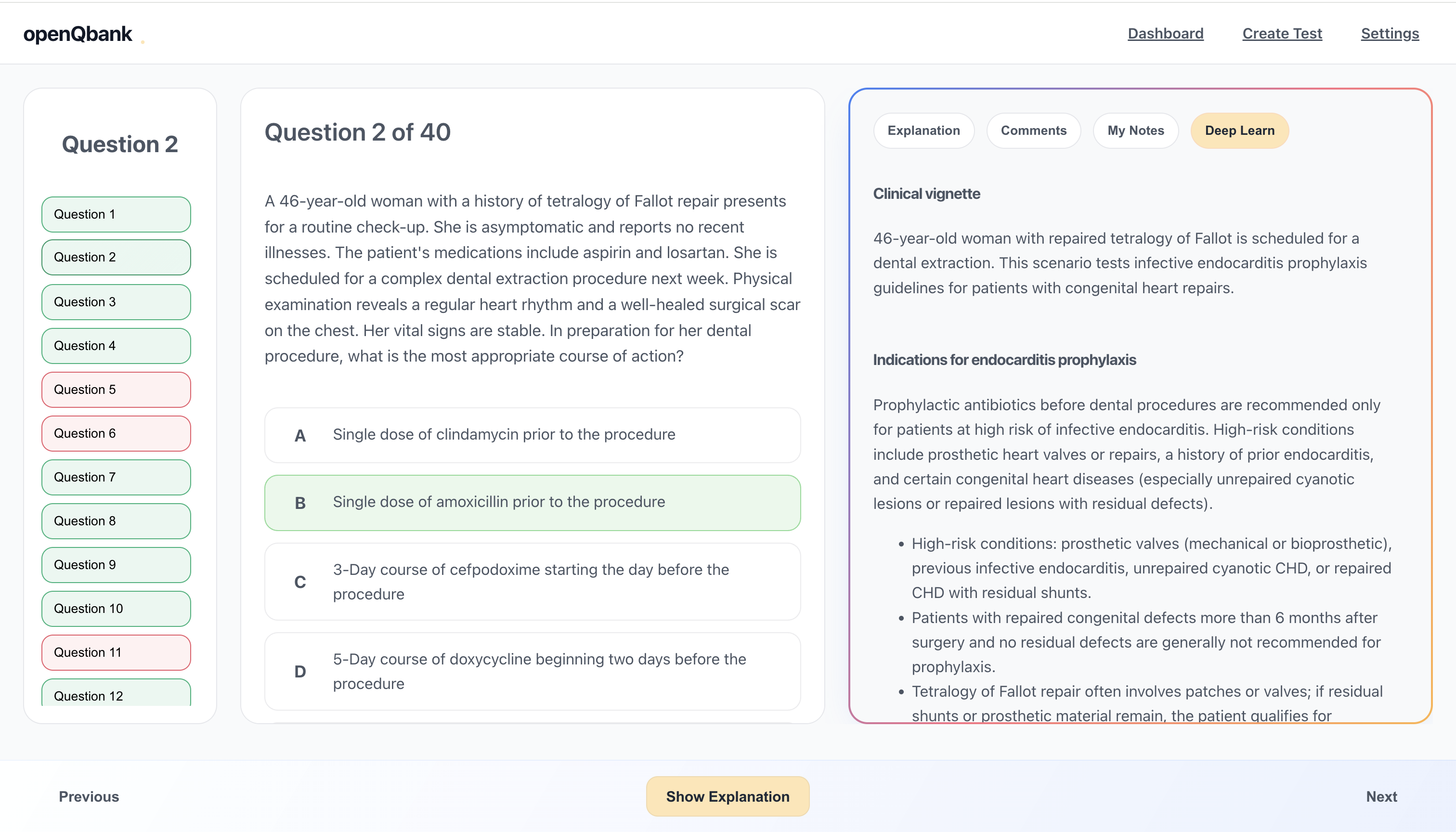
Task: Open the Deep Learn panel
Action: [1239, 130]
